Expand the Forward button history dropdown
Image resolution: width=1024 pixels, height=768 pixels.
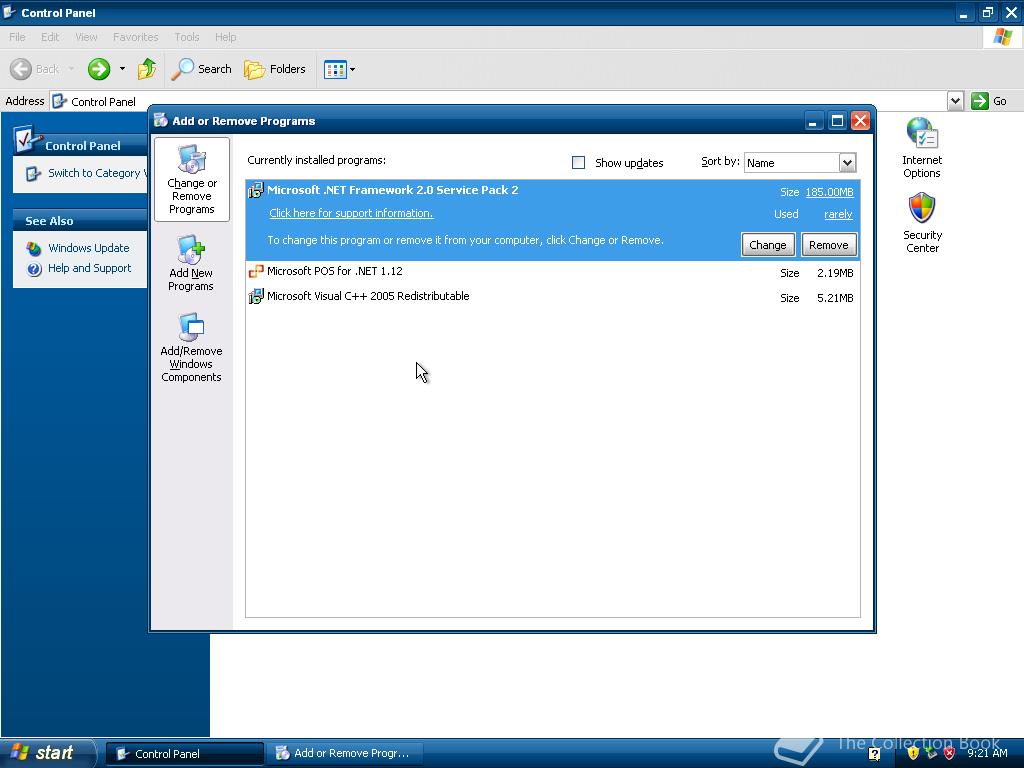point(122,69)
